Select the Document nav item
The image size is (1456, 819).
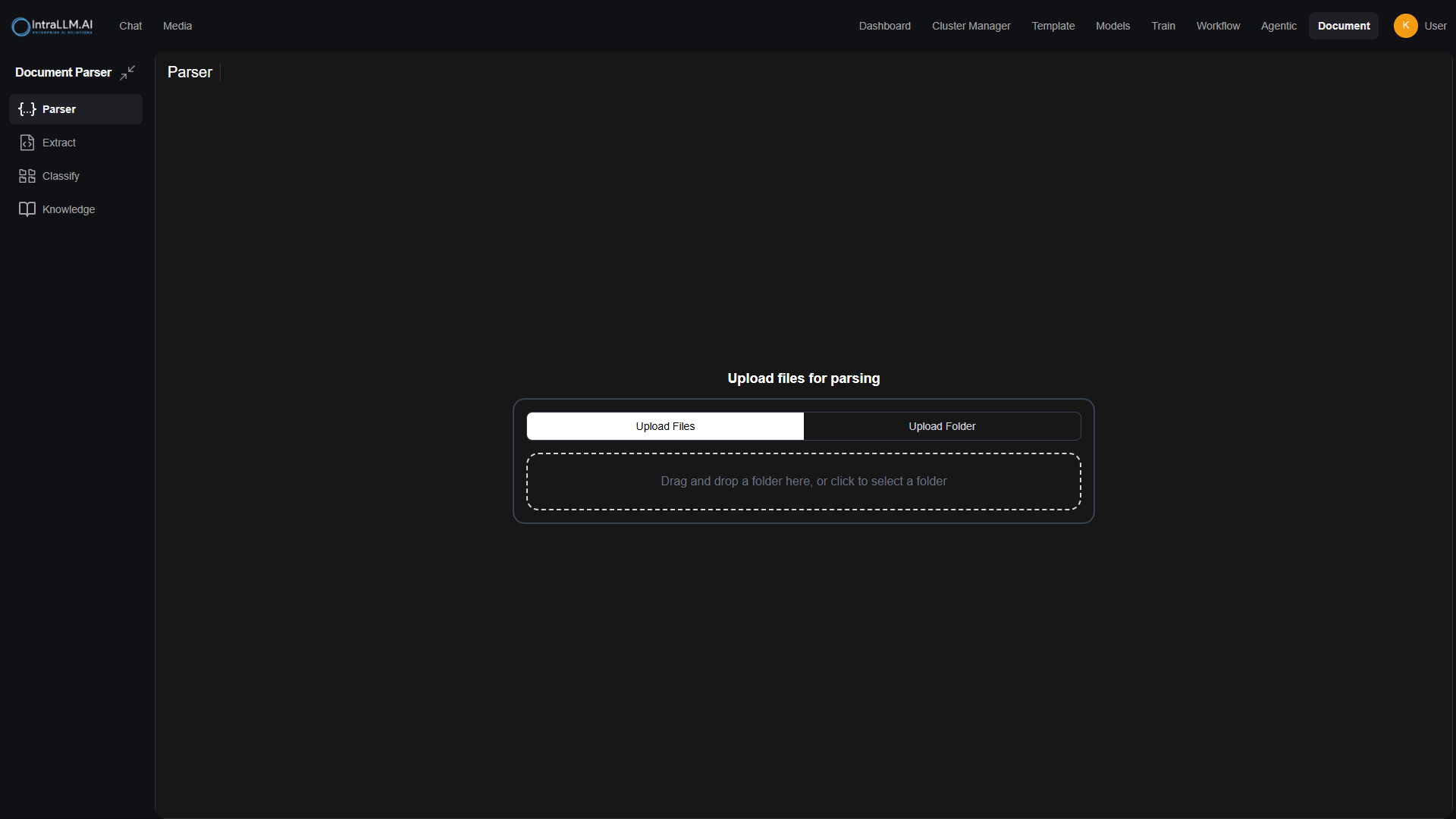pos(1344,26)
